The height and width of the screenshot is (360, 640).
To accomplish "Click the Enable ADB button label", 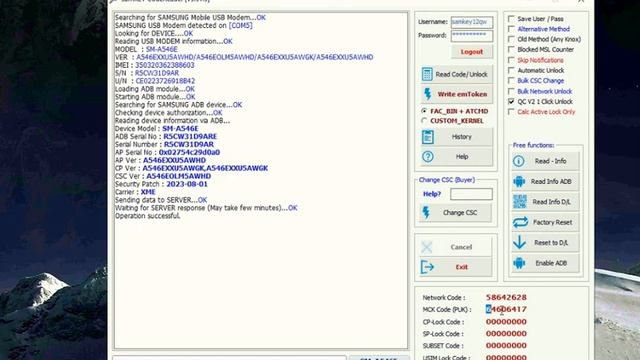I will [x=551, y=263].
